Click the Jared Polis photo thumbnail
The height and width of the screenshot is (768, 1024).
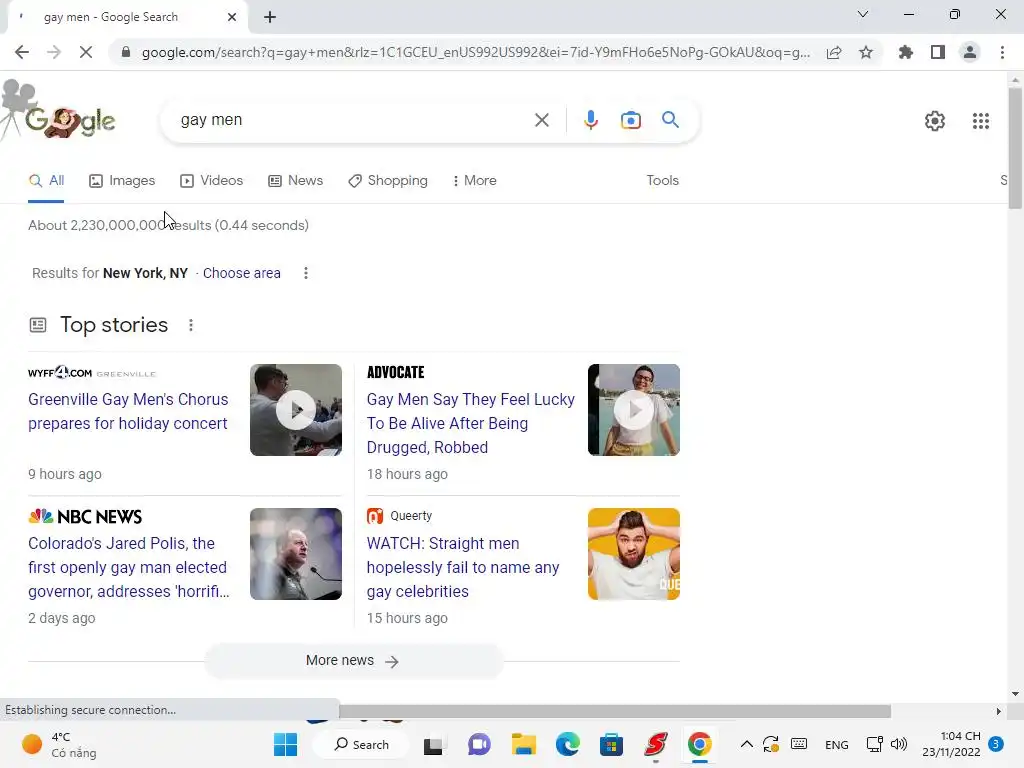[x=296, y=554]
